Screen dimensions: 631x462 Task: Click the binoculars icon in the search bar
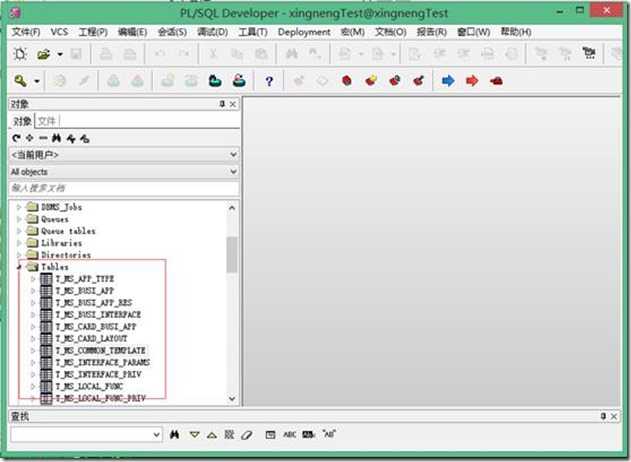point(174,434)
